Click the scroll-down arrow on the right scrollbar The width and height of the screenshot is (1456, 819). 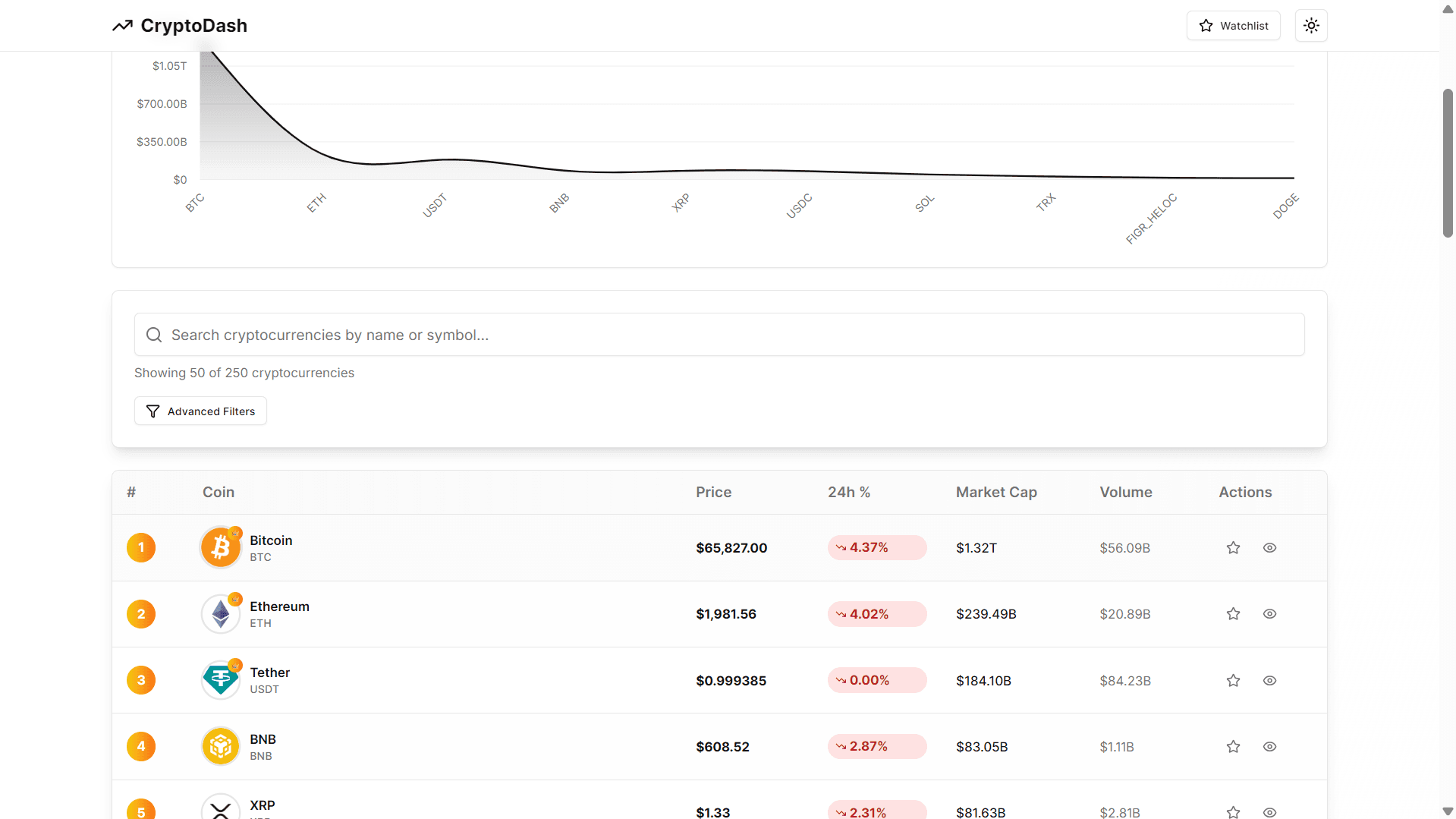coord(1446,810)
